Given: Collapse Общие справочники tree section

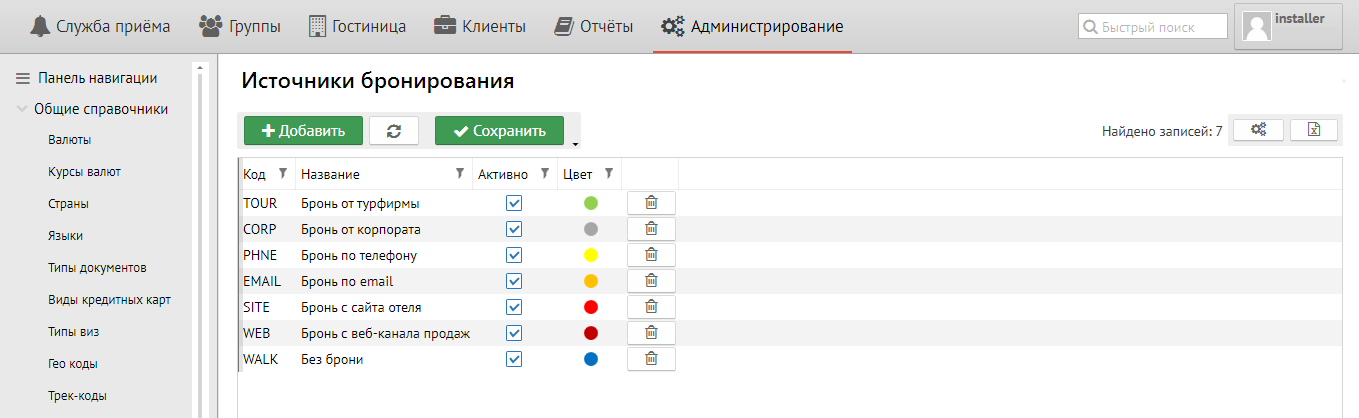Looking at the screenshot, I should click(x=22, y=110).
